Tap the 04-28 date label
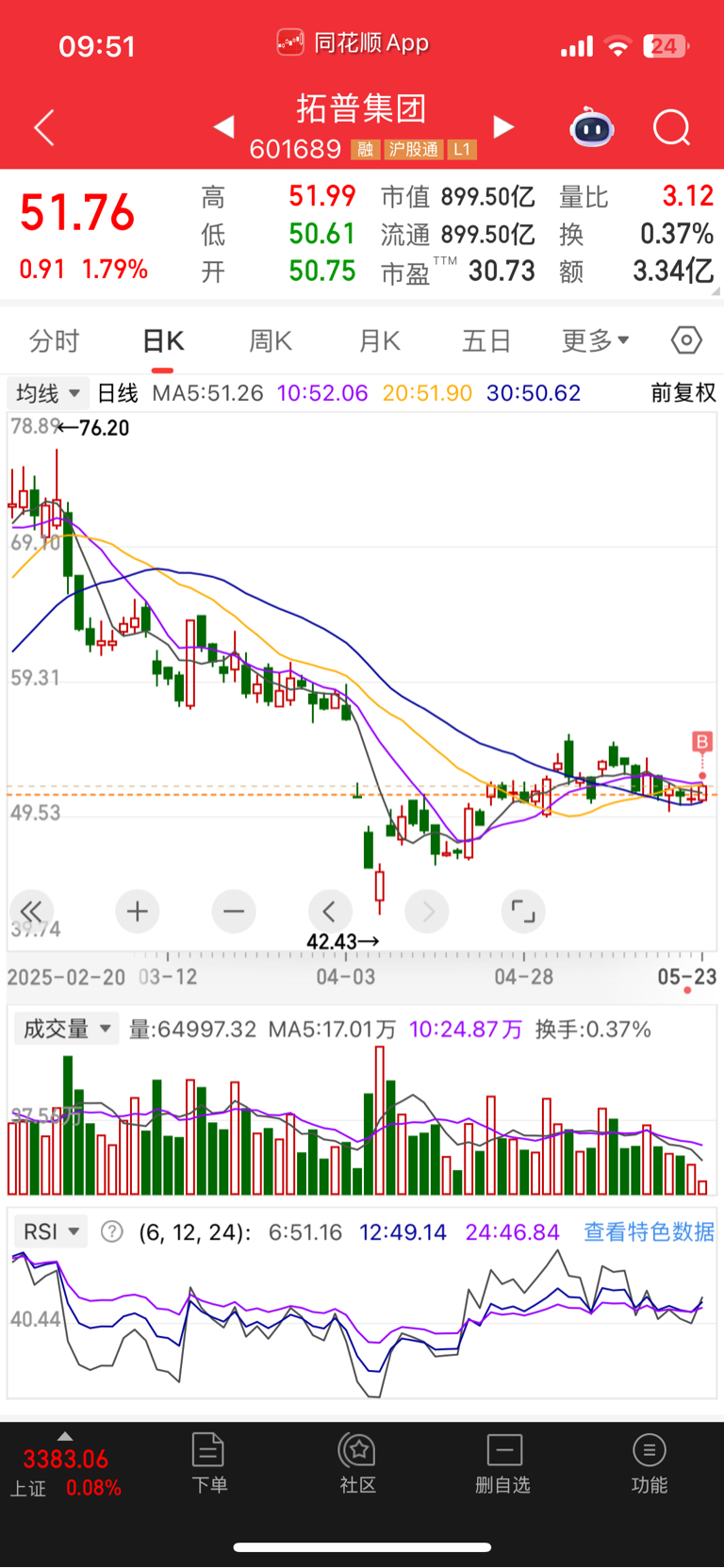The width and height of the screenshot is (724, 1568). point(524,977)
